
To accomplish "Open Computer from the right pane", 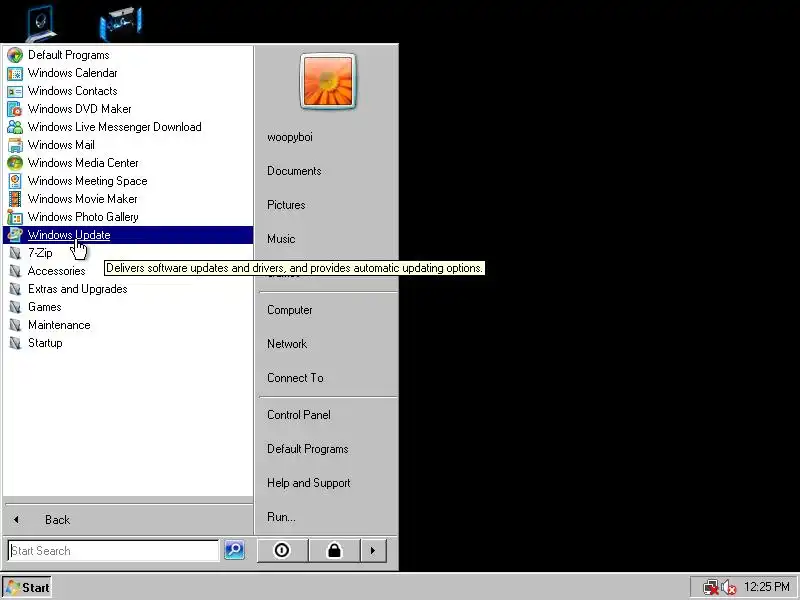I will (290, 310).
